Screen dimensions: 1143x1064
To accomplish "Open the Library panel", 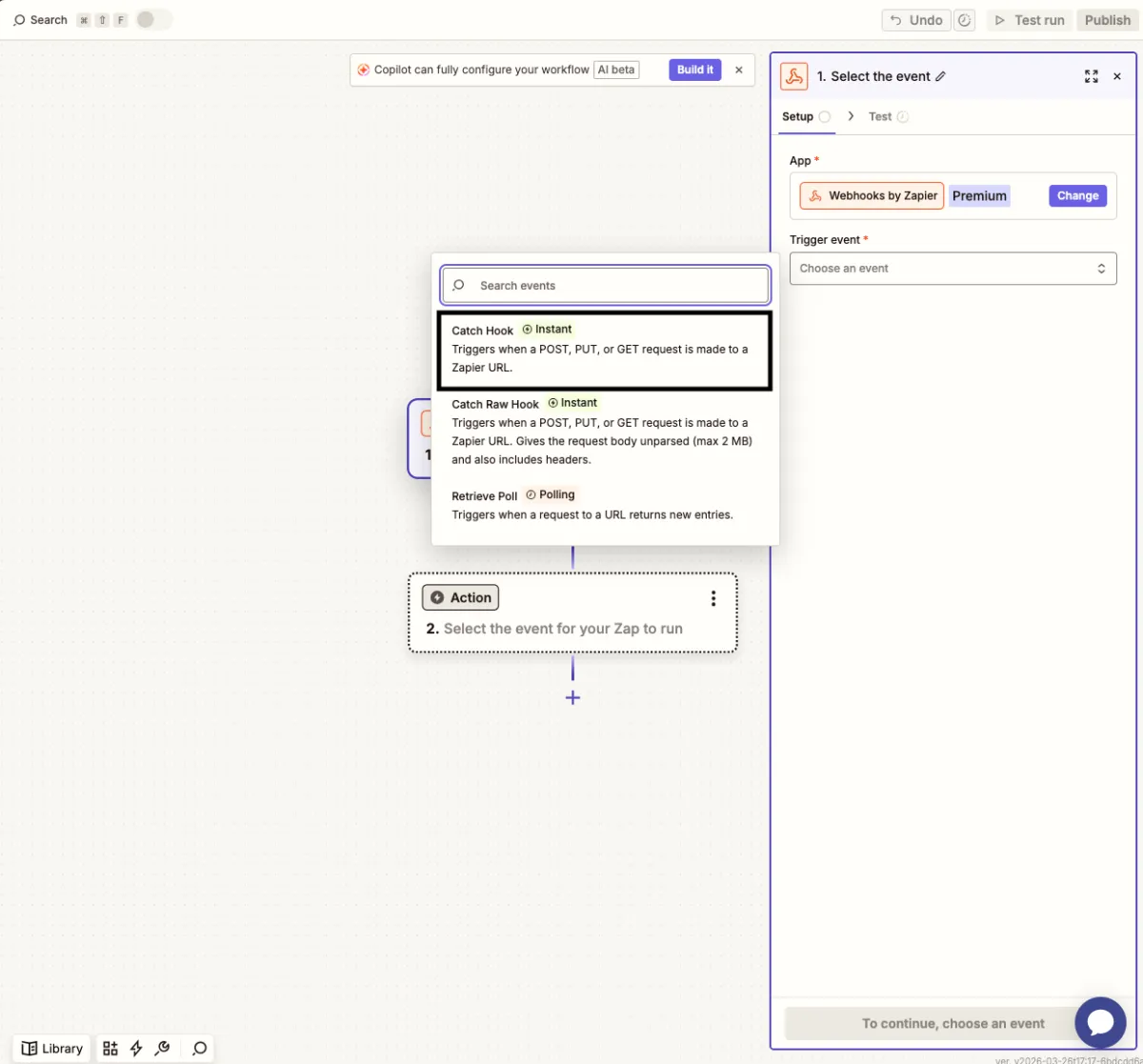I will (52, 1048).
